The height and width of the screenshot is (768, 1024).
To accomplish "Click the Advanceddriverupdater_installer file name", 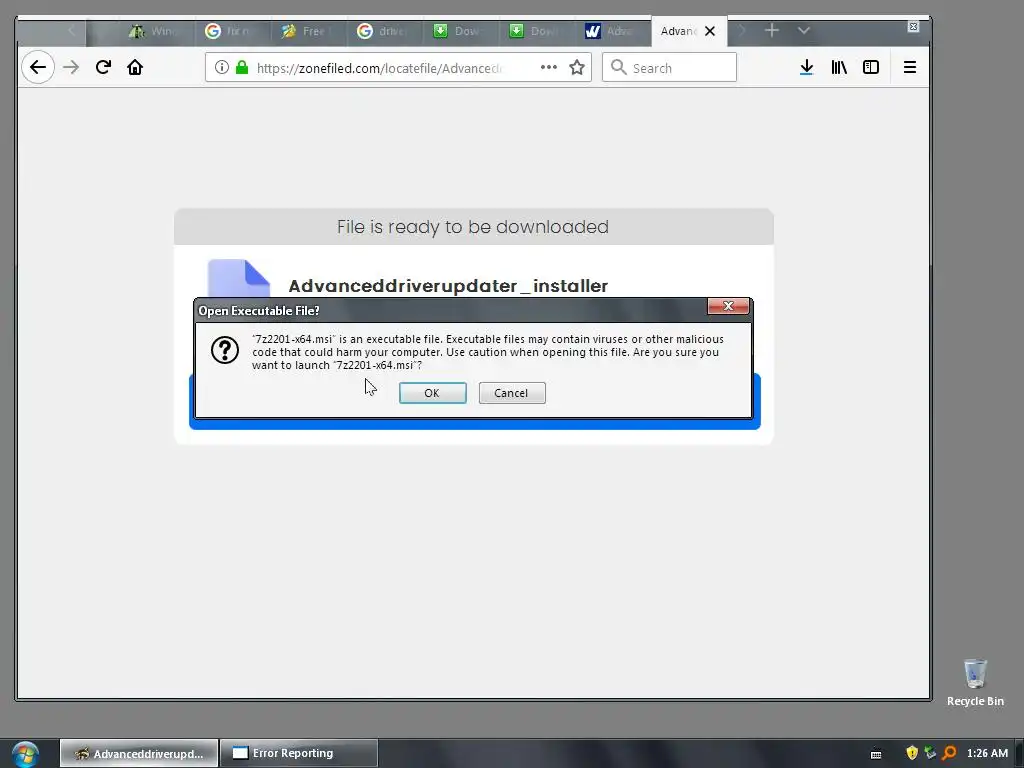I will pos(448,286).
